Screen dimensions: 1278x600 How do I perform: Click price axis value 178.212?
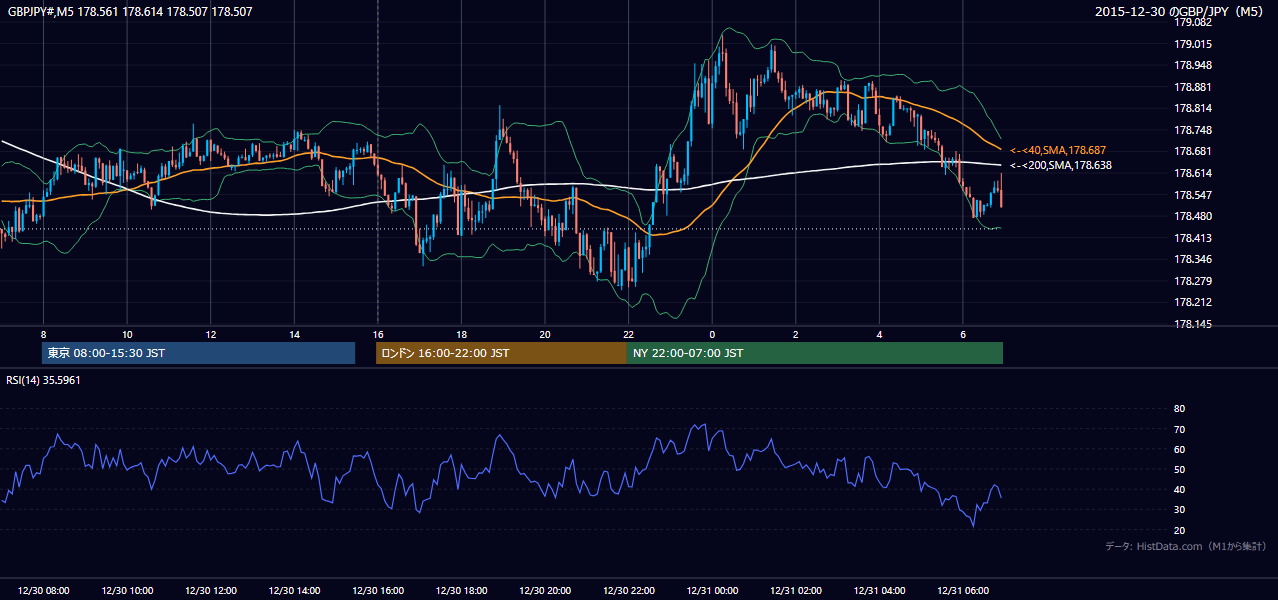click(1193, 302)
